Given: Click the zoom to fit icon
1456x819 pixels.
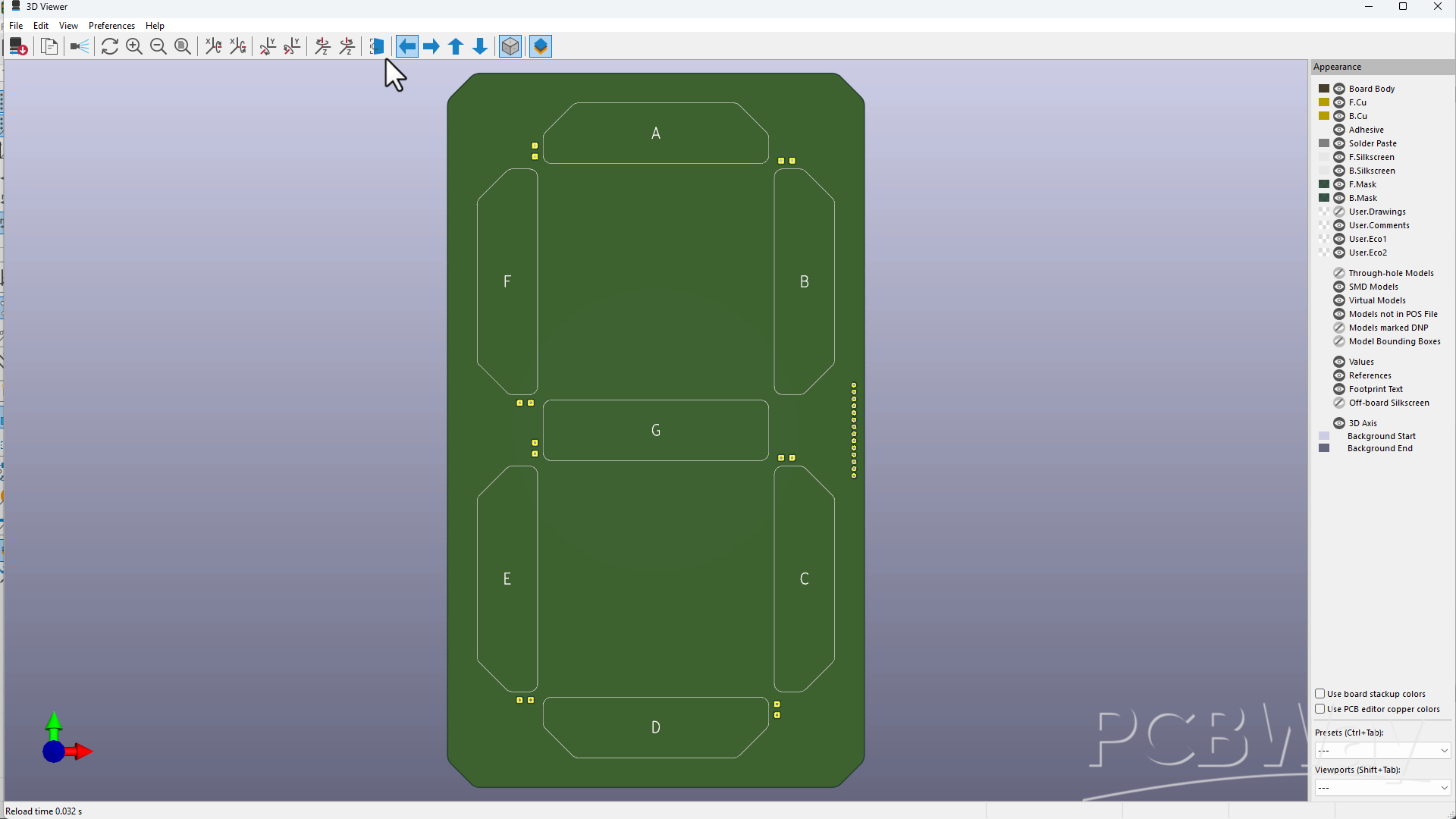Looking at the screenshot, I should 183,47.
